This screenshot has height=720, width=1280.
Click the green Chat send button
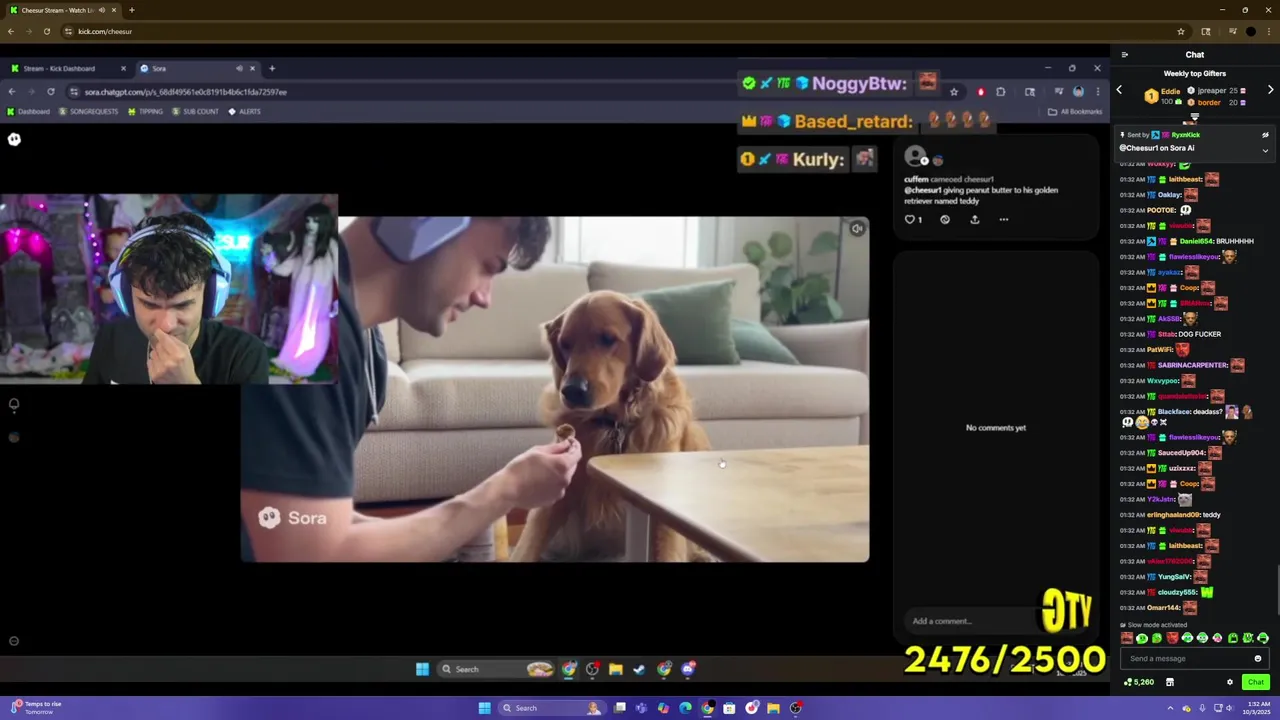pyautogui.click(x=1256, y=682)
